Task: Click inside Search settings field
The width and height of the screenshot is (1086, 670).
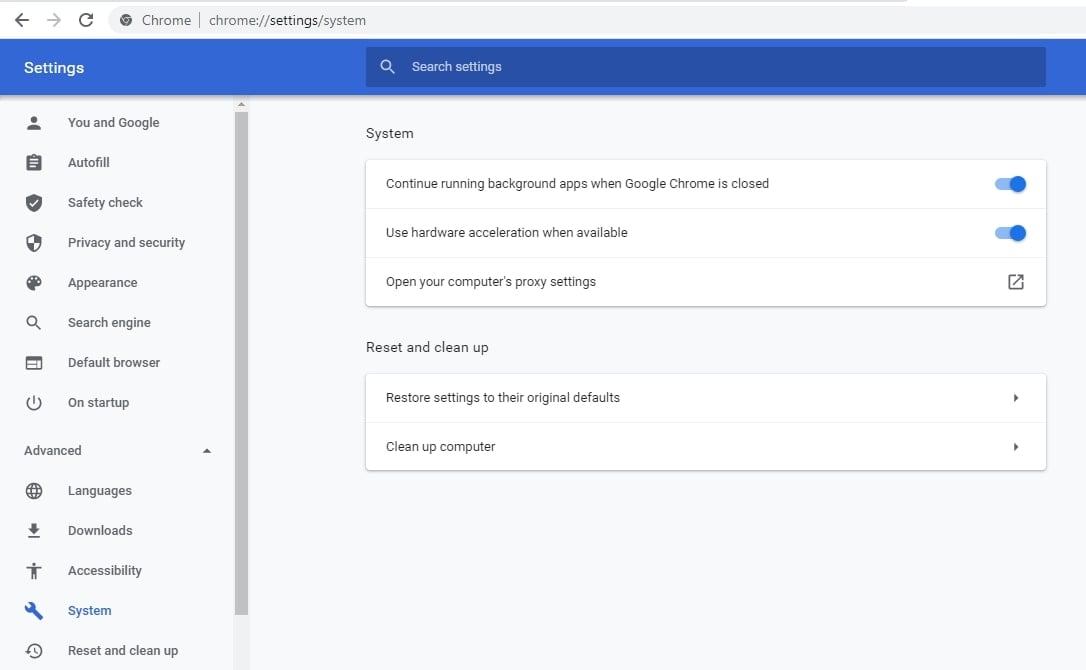Action: pos(705,67)
